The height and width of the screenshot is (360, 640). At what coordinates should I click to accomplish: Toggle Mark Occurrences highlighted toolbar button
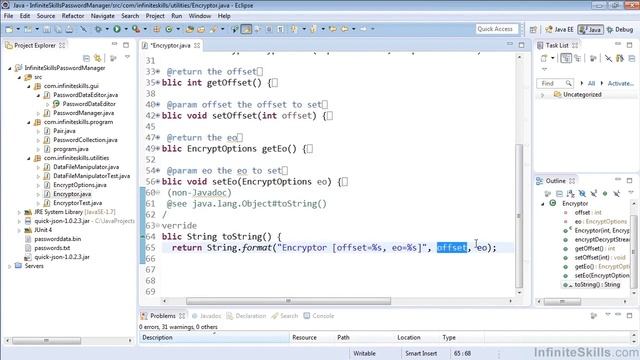[246, 29]
